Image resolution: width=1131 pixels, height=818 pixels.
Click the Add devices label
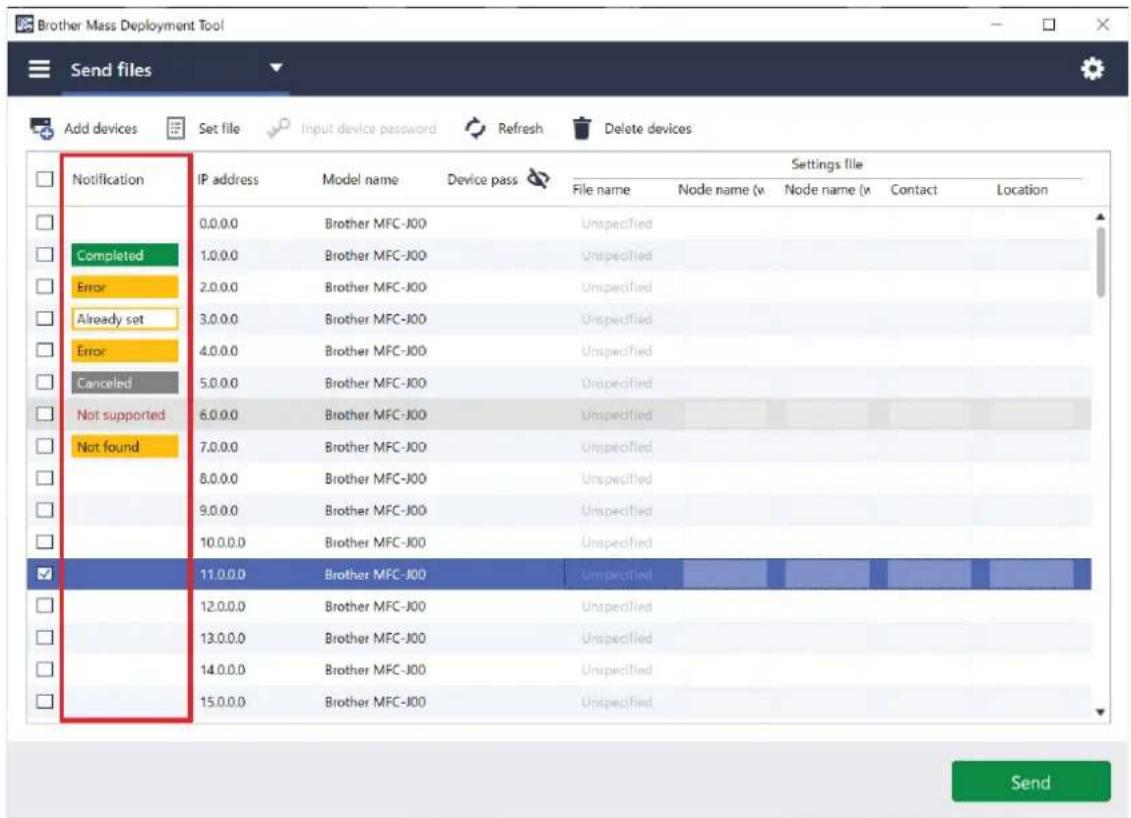pyautogui.click(x=100, y=128)
